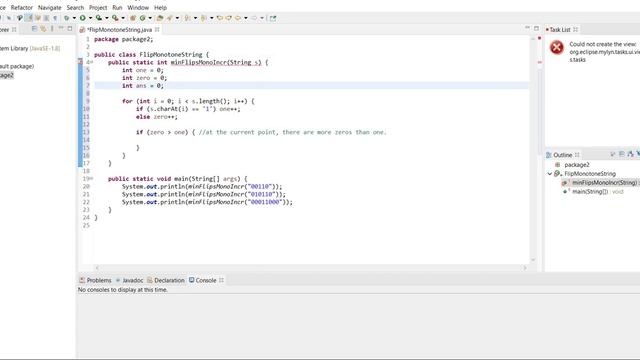The height and width of the screenshot is (360, 640).
Task: Open the Navigate menu
Action: pos(49,7)
